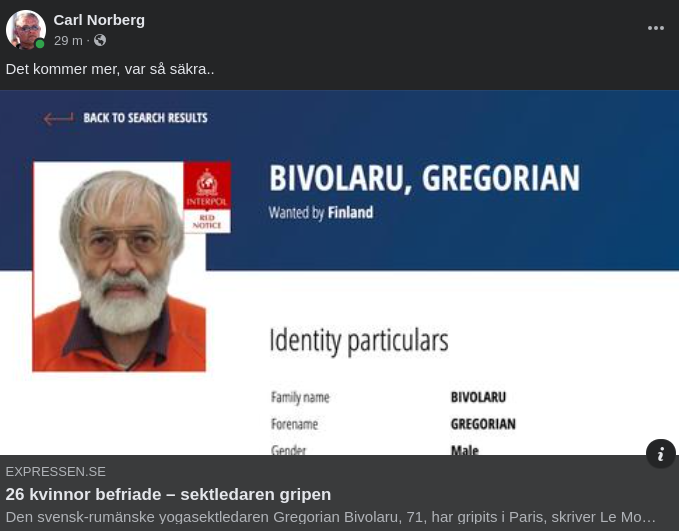Image resolution: width=679 pixels, height=531 pixels.
Task: Click the EXPRESSEN.SE source label
Action: click(x=55, y=472)
